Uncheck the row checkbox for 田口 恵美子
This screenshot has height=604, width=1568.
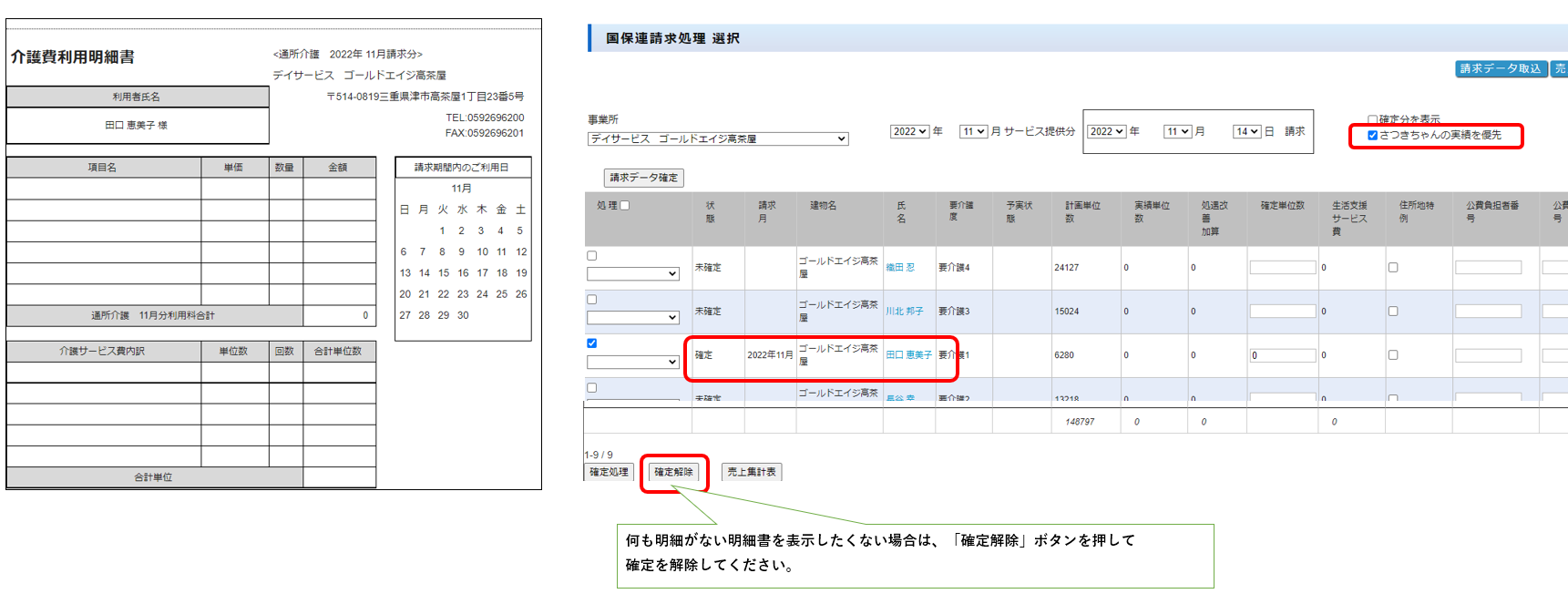pos(592,343)
